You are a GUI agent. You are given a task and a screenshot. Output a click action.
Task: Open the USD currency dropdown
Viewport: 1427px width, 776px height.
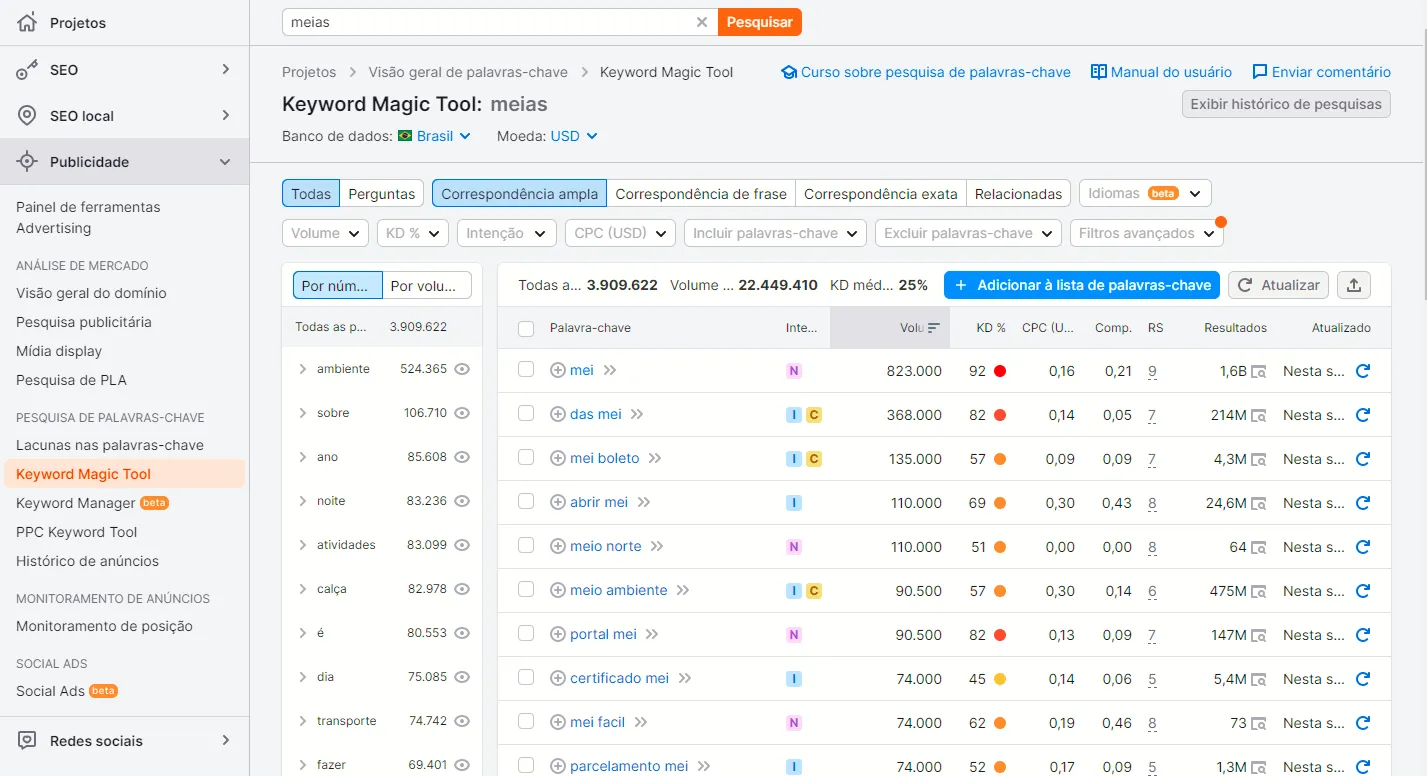(574, 136)
